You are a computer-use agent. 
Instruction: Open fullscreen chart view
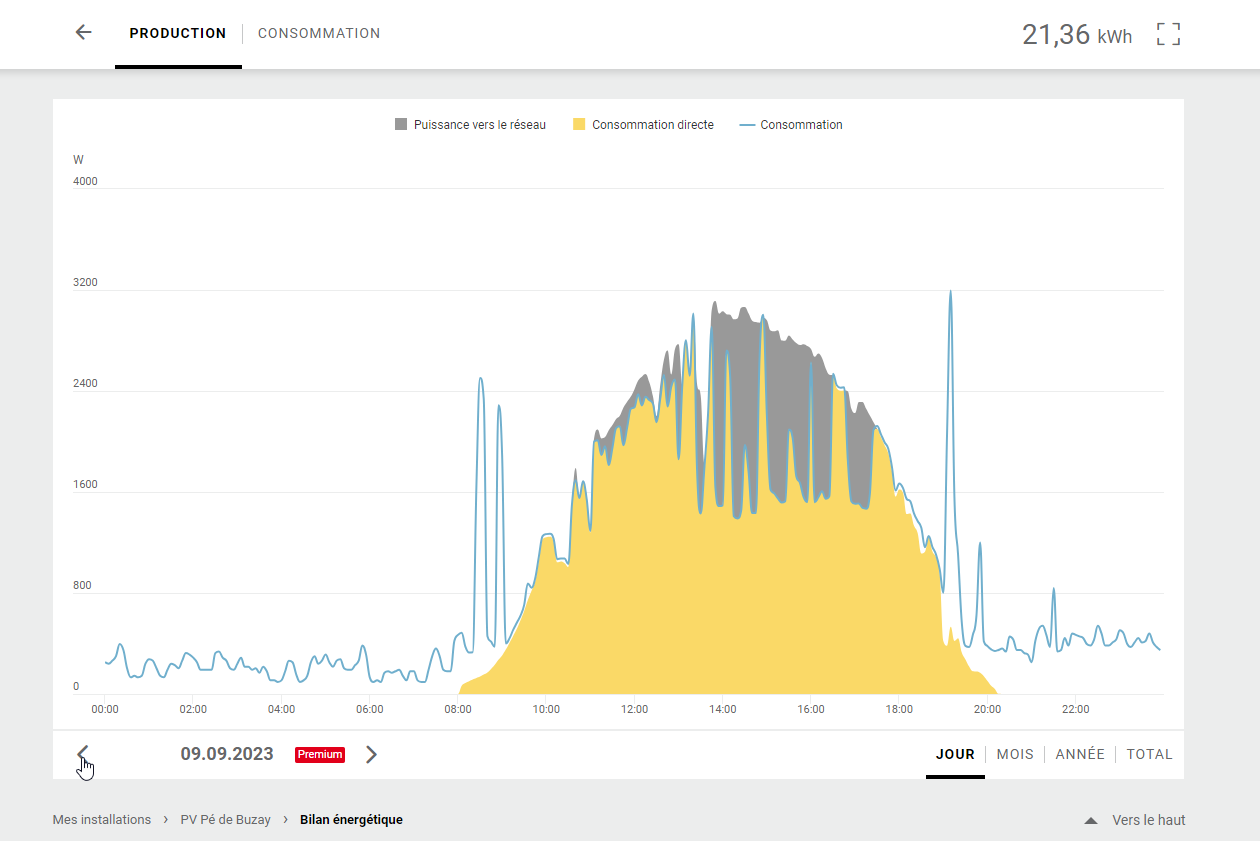[1168, 34]
